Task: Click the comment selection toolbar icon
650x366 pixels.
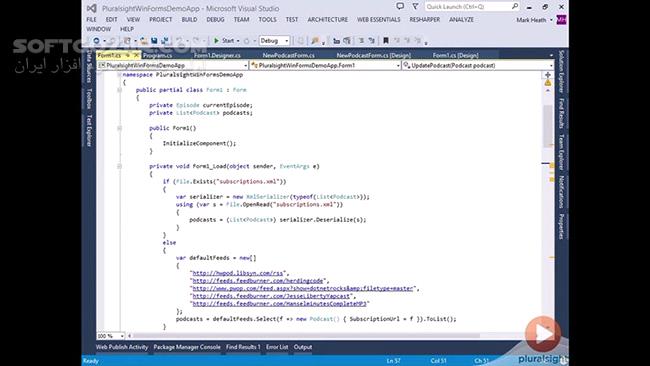Action: tap(361, 41)
